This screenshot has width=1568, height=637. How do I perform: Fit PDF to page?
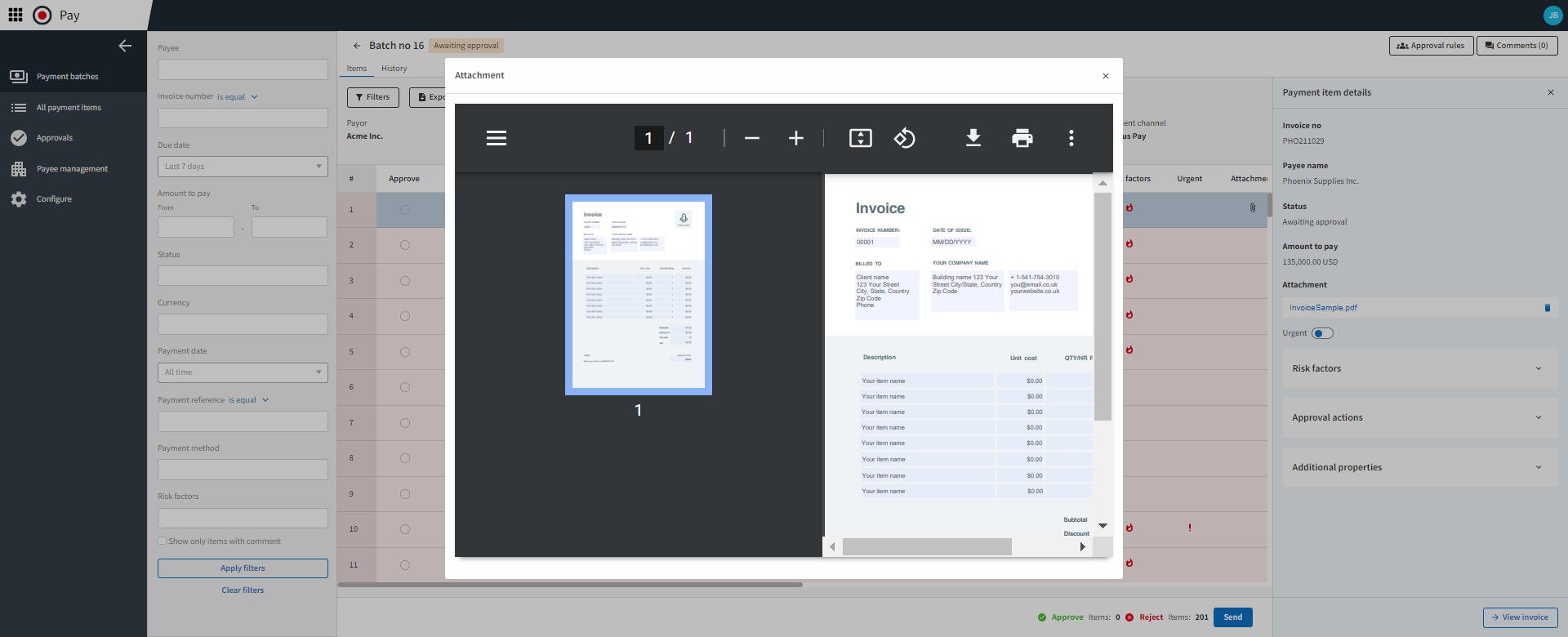click(x=861, y=138)
